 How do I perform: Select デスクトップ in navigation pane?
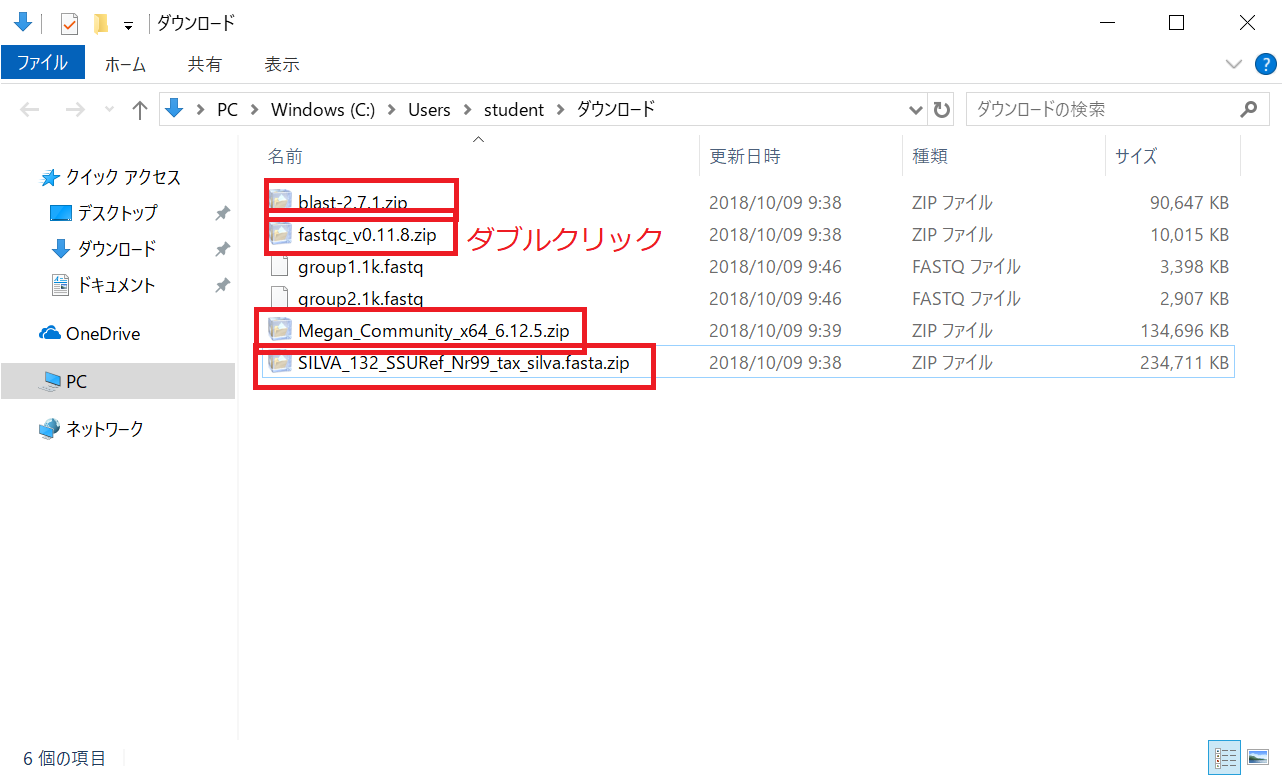[117, 213]
